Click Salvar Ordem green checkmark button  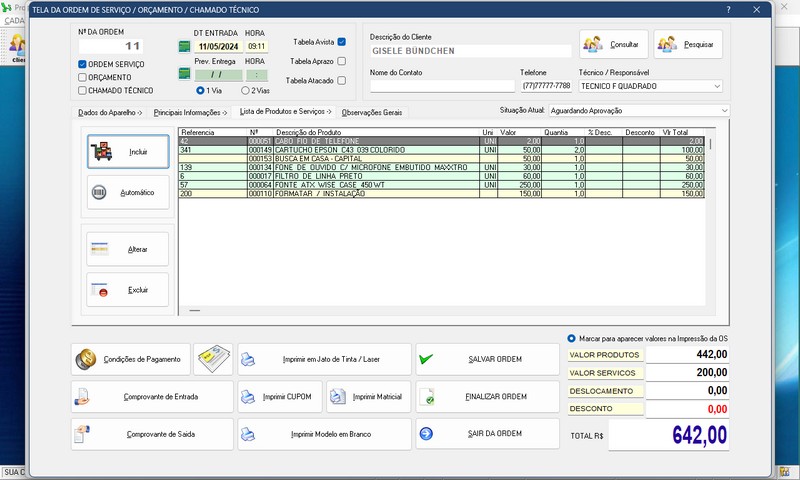pos(487,359)
